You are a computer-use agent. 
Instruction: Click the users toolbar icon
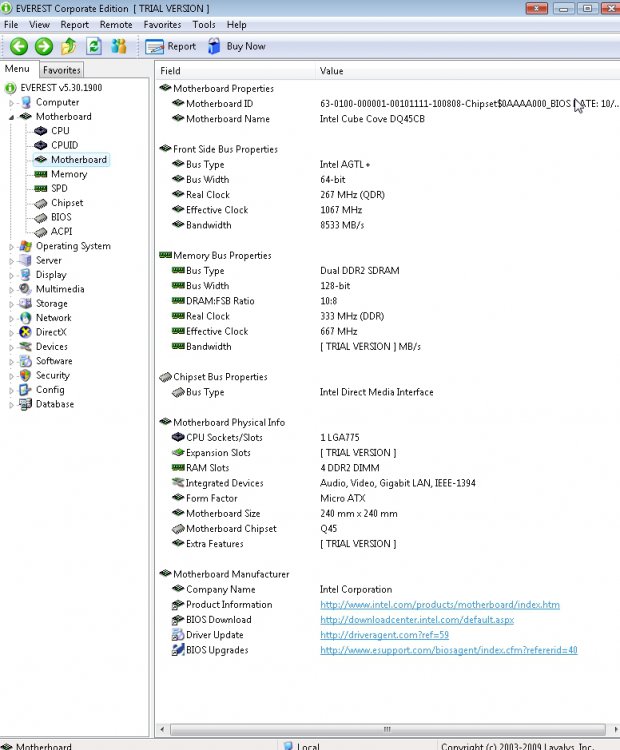point(119,46)
